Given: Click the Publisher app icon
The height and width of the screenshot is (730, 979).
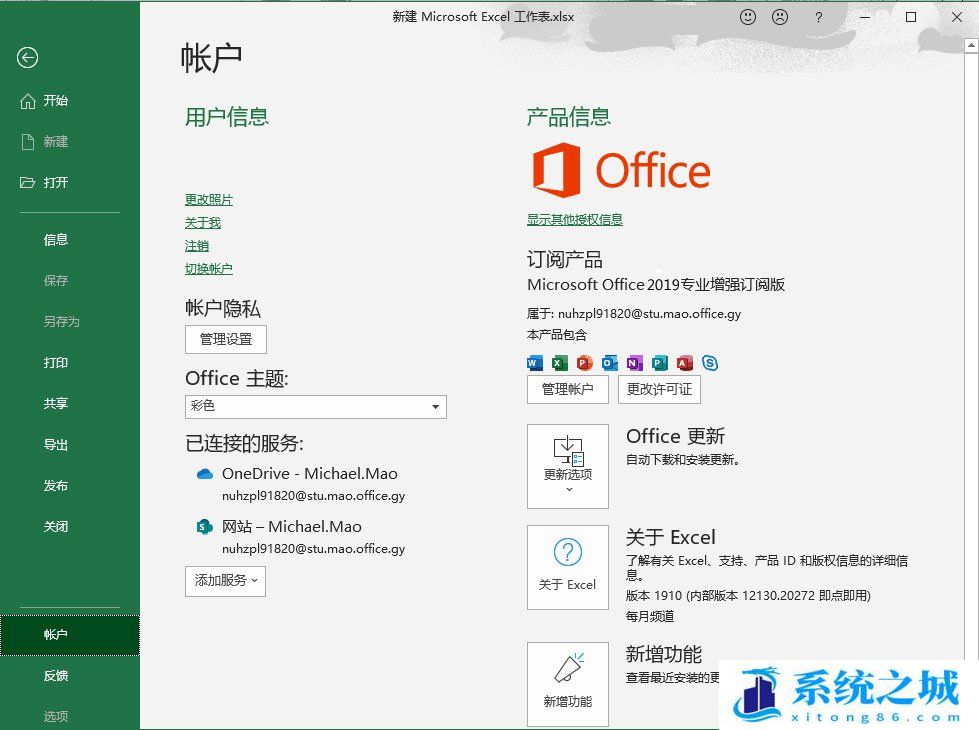Looking at the screenshot, I should pyautogui.click(x=659, y=363).
